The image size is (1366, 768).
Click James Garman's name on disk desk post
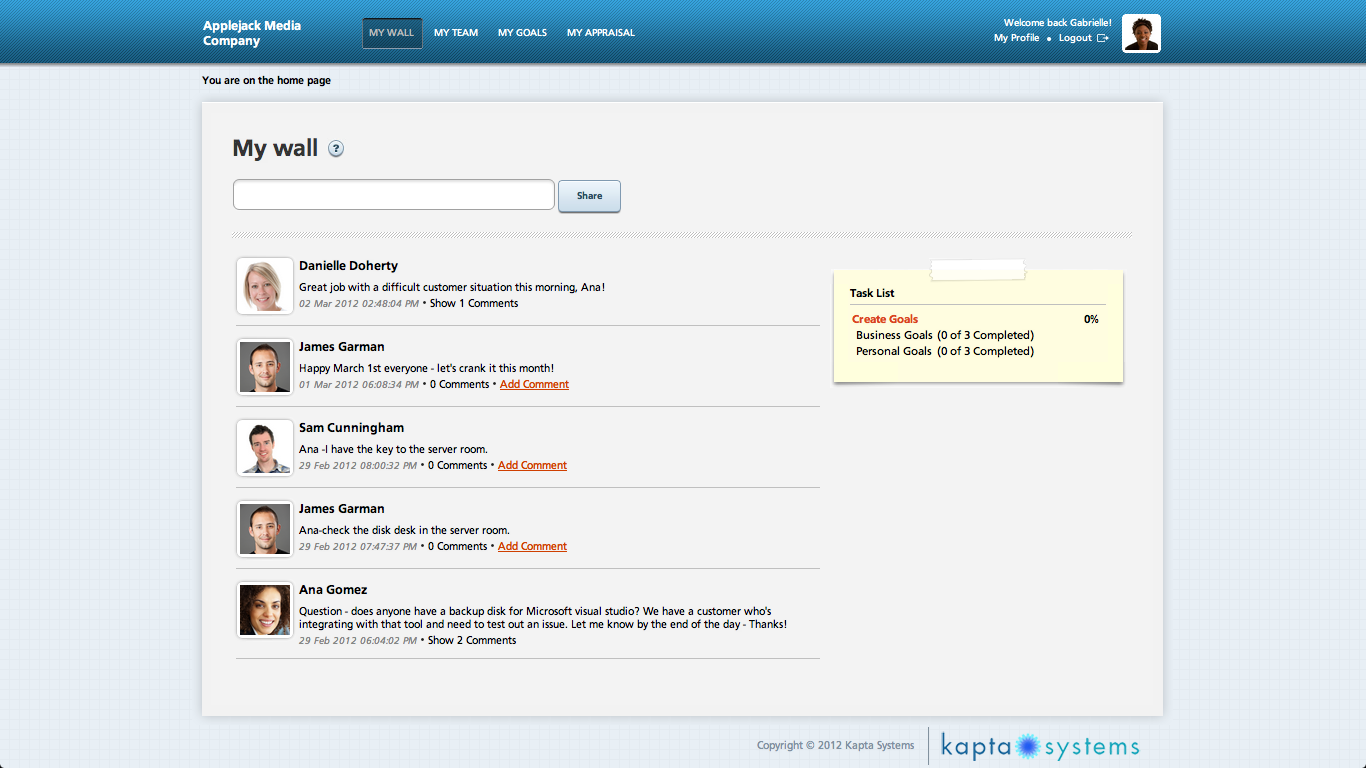coord(342,509)
